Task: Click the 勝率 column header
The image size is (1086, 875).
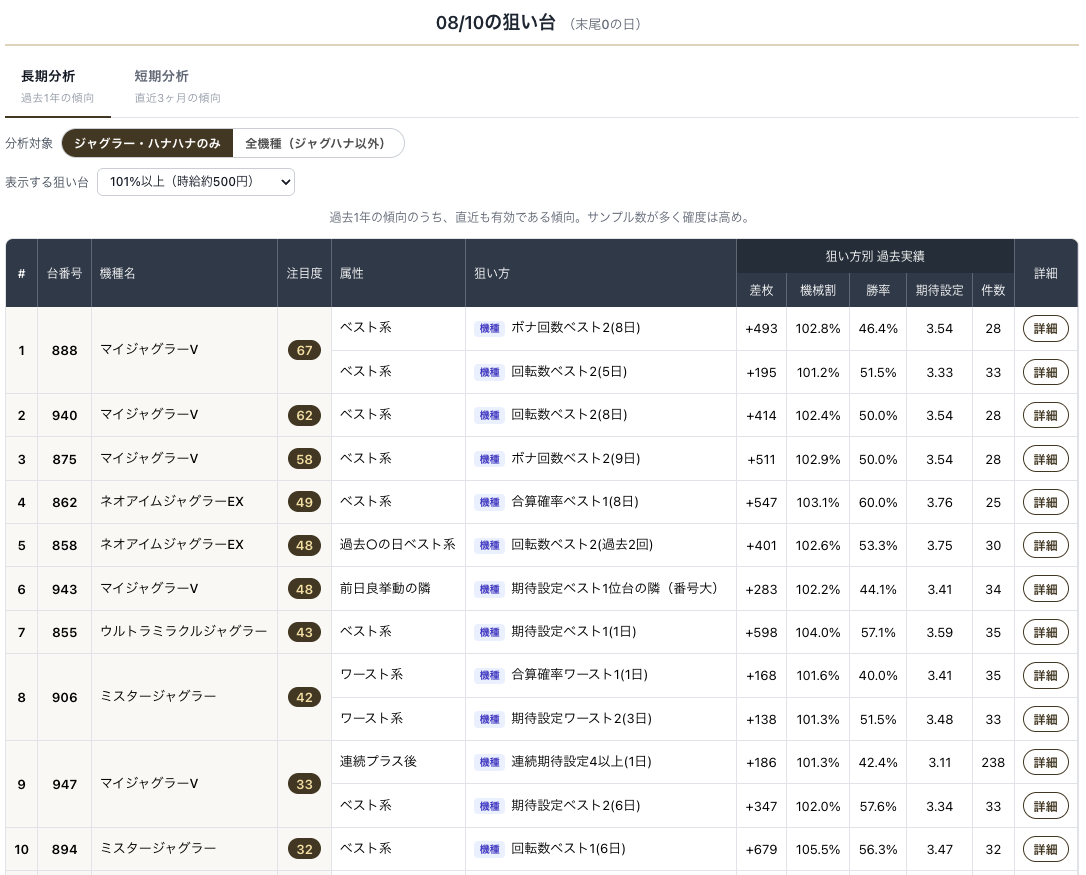Action: [878, 290]
